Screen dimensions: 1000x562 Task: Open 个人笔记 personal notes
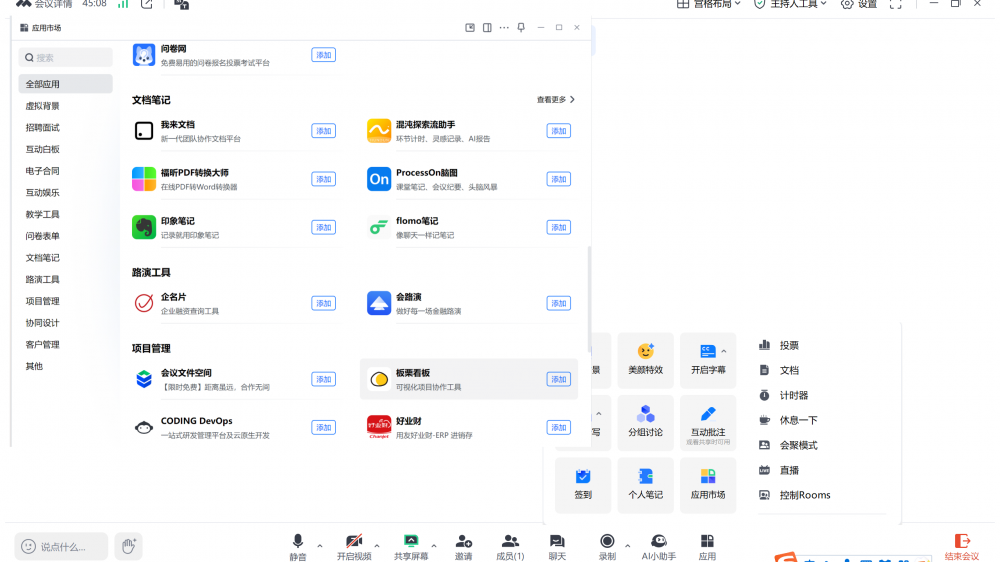[x=645, y=485]
